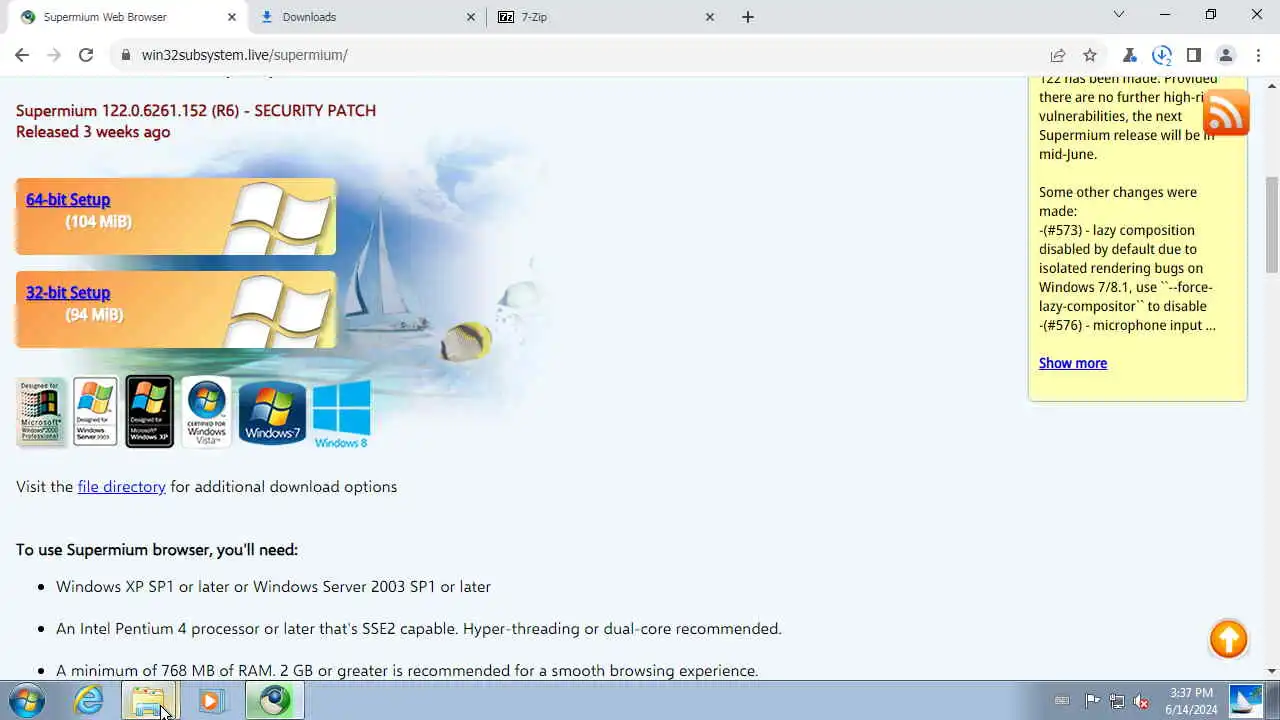Toggle the side panel icon
The height and width of the screenshot is (720, 1280).
tap(1194, 55)
